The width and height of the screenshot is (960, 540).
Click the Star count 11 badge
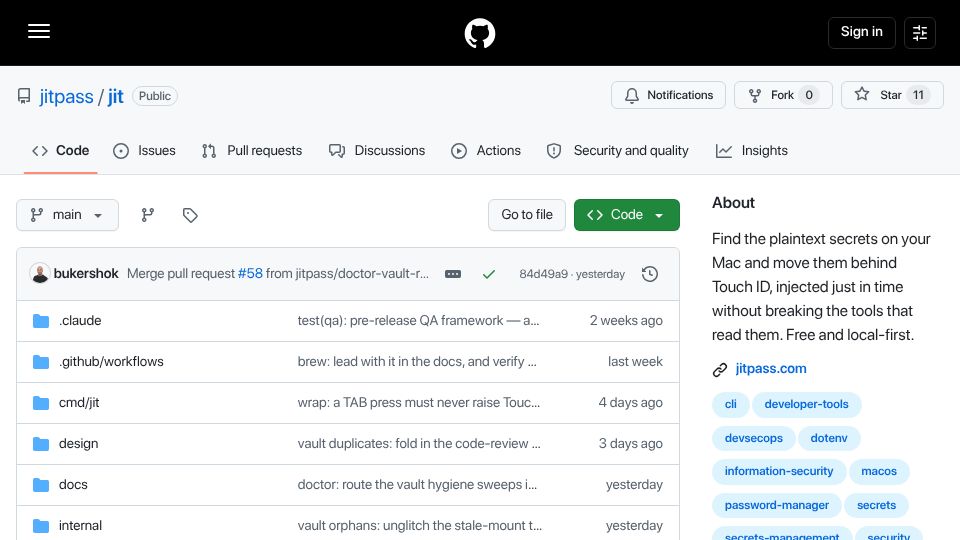918,95
